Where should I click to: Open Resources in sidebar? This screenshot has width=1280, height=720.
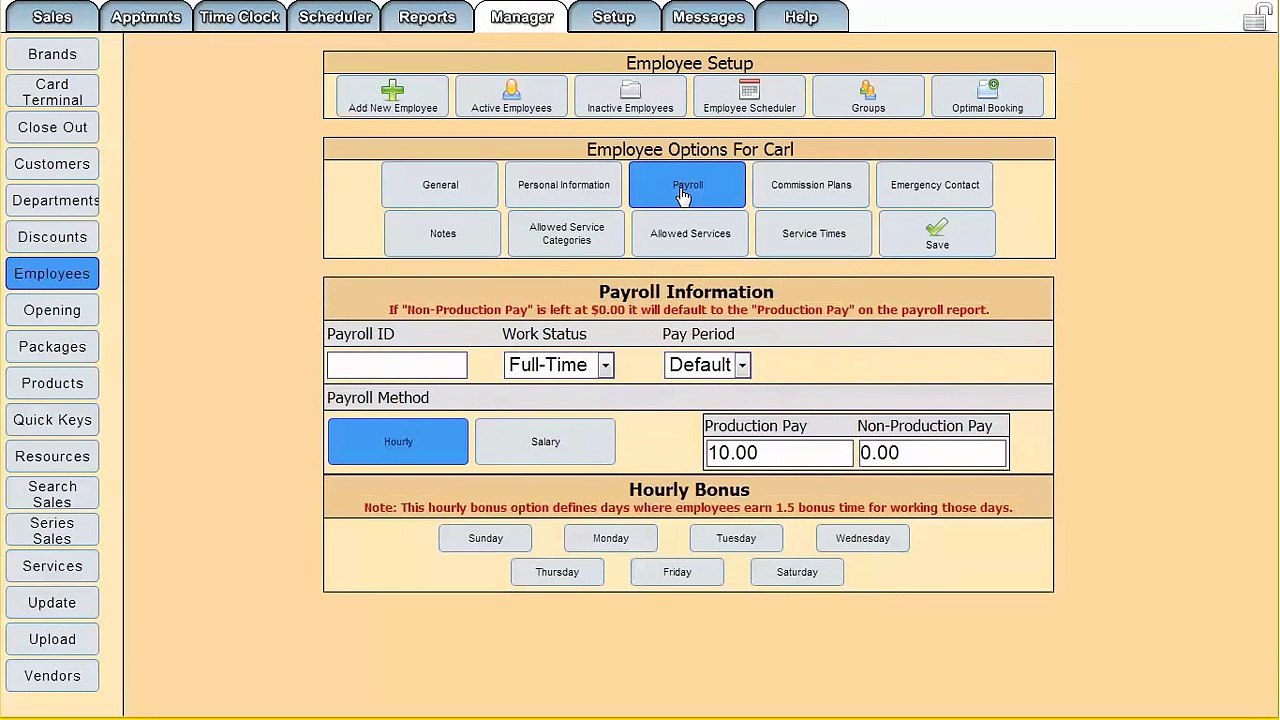[52, 457]
